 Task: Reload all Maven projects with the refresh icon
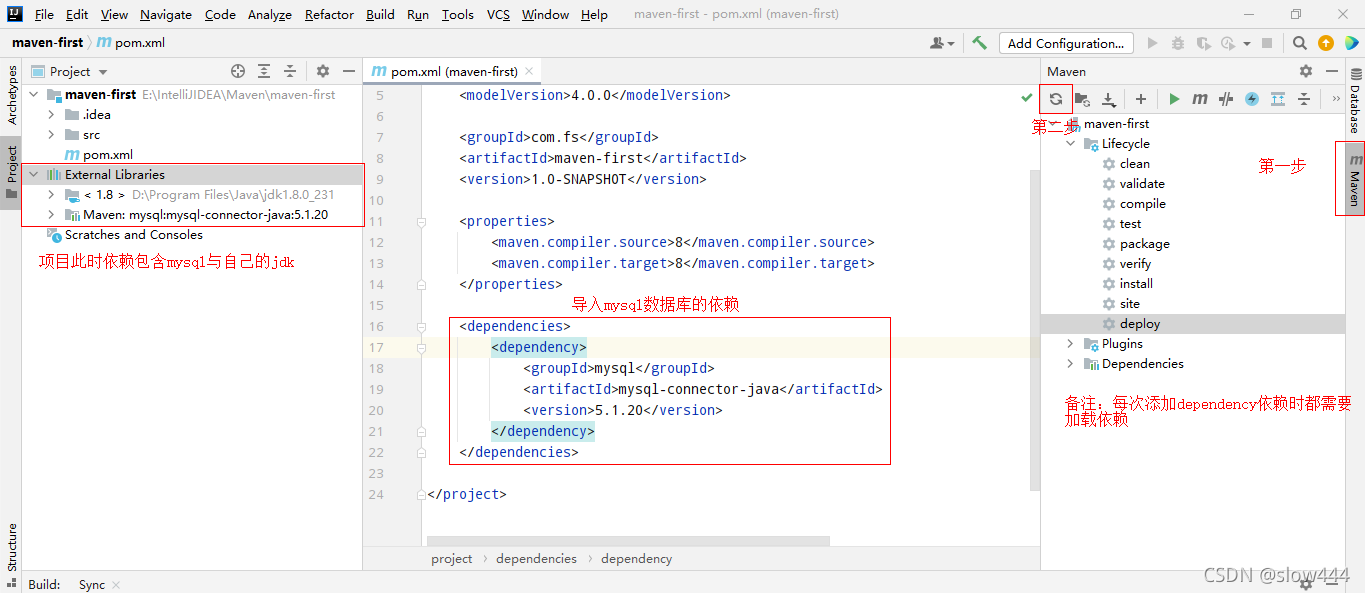pos(1056,99)
